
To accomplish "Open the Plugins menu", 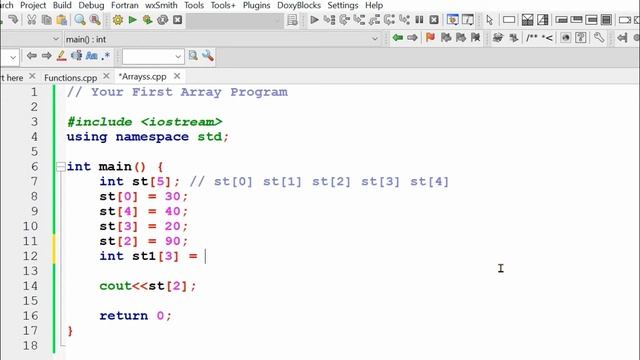I will point(256,5).
